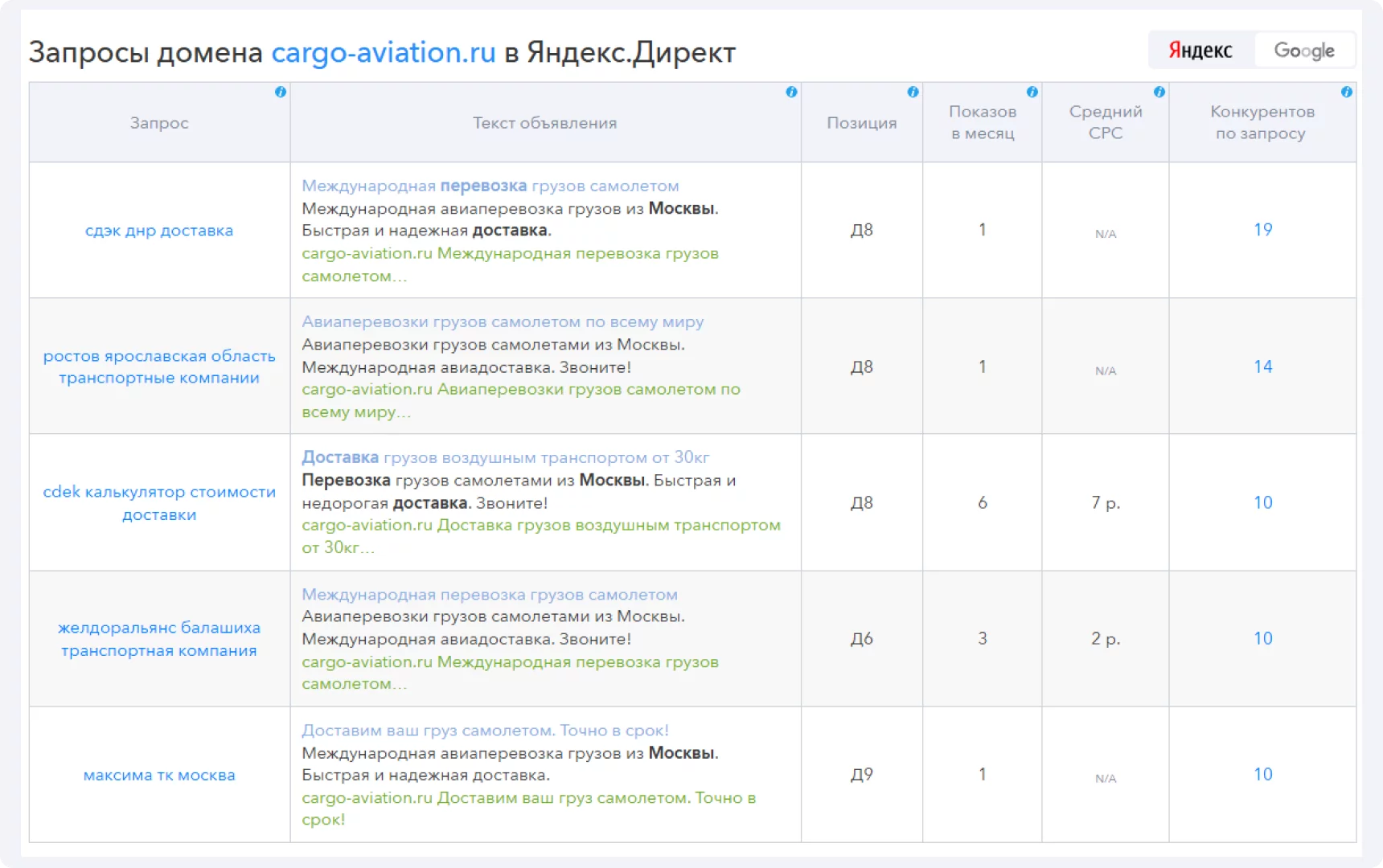
Task: Click N/A CPC in ростов ярославская row
Action: tap(1106, 371)
